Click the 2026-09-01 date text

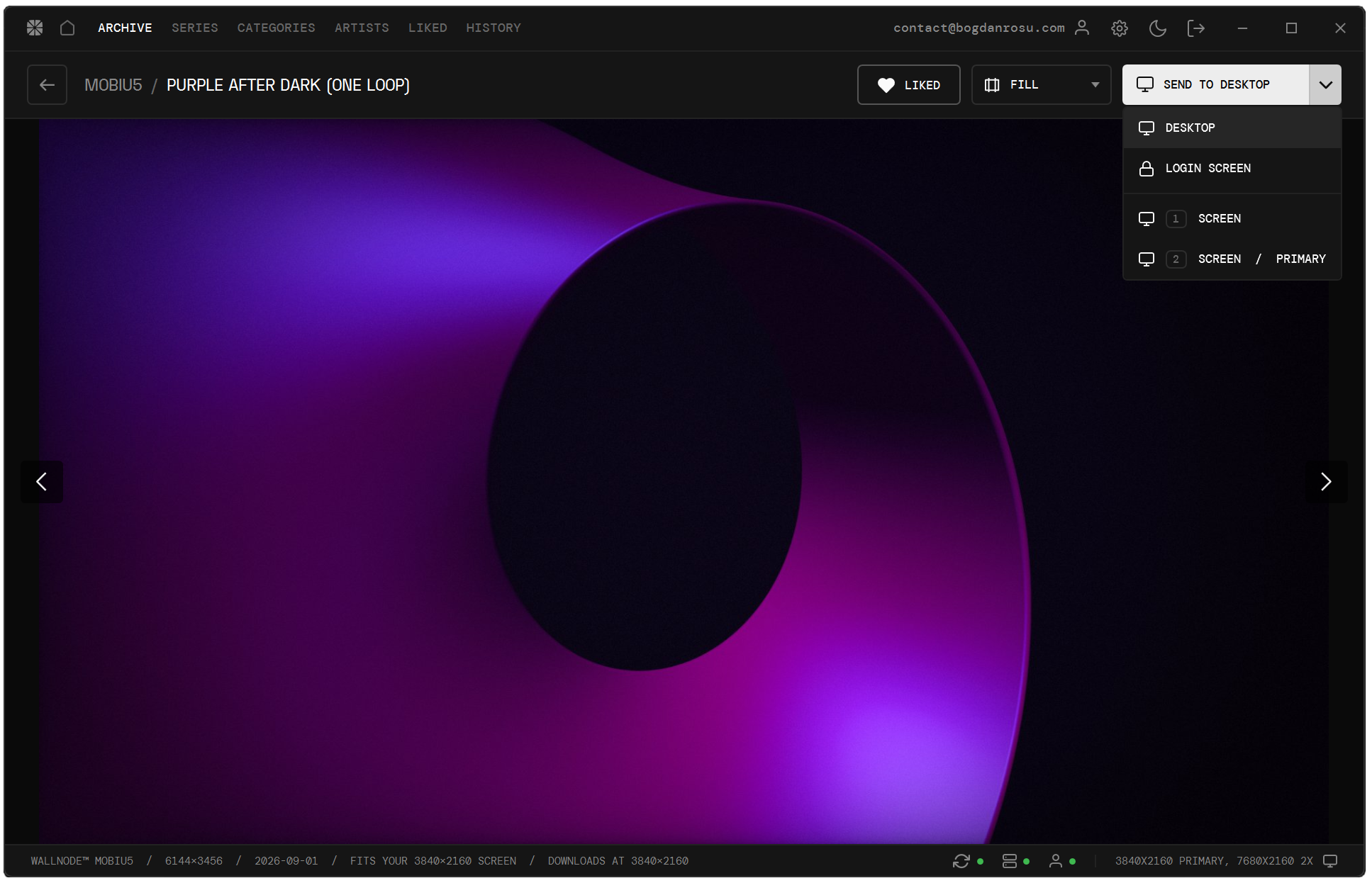click(286, 861)
